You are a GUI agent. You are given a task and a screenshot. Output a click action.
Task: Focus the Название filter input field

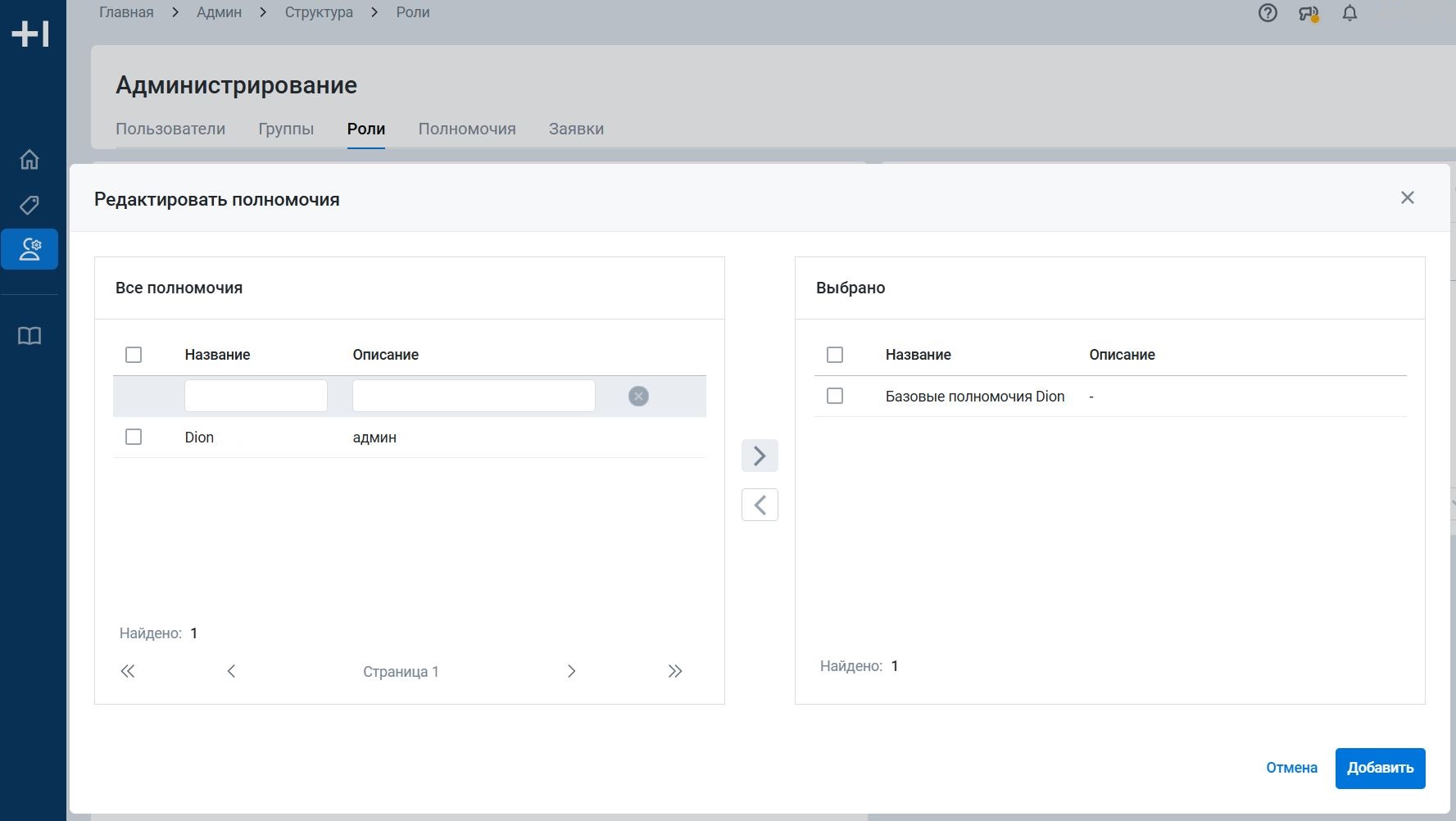pyautogui.click(x=256, y=397)
